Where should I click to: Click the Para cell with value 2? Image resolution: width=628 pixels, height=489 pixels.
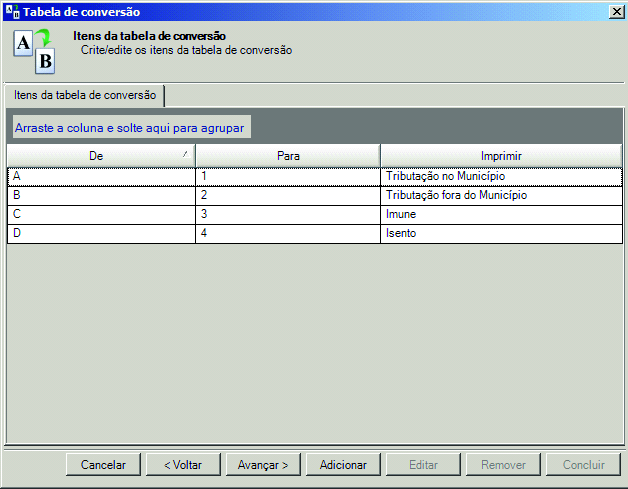288,196
